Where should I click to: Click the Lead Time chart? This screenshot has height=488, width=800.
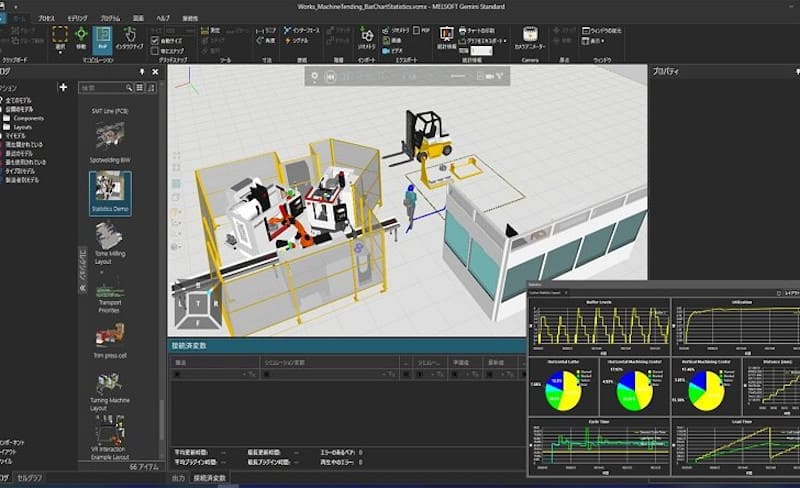click(x=736, y=447)
